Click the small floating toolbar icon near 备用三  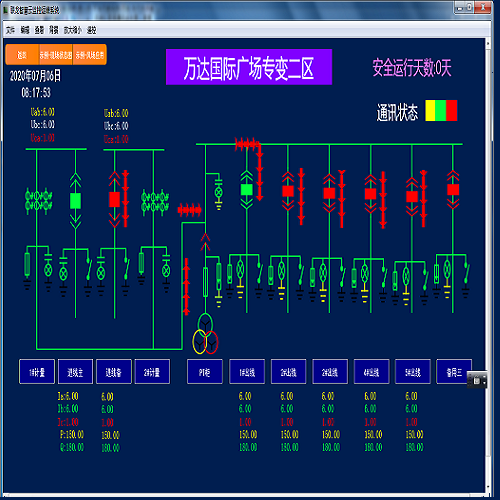[x=477, y=380]
